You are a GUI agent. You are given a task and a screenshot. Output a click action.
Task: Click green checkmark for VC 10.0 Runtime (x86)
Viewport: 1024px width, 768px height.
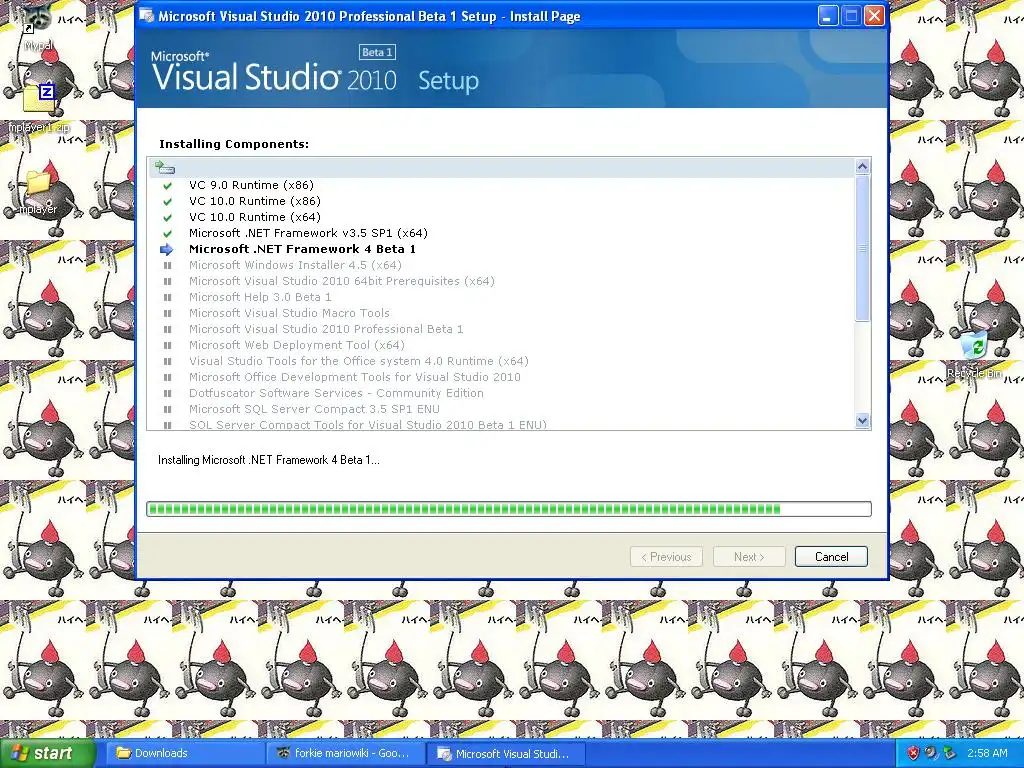point(167,201)
